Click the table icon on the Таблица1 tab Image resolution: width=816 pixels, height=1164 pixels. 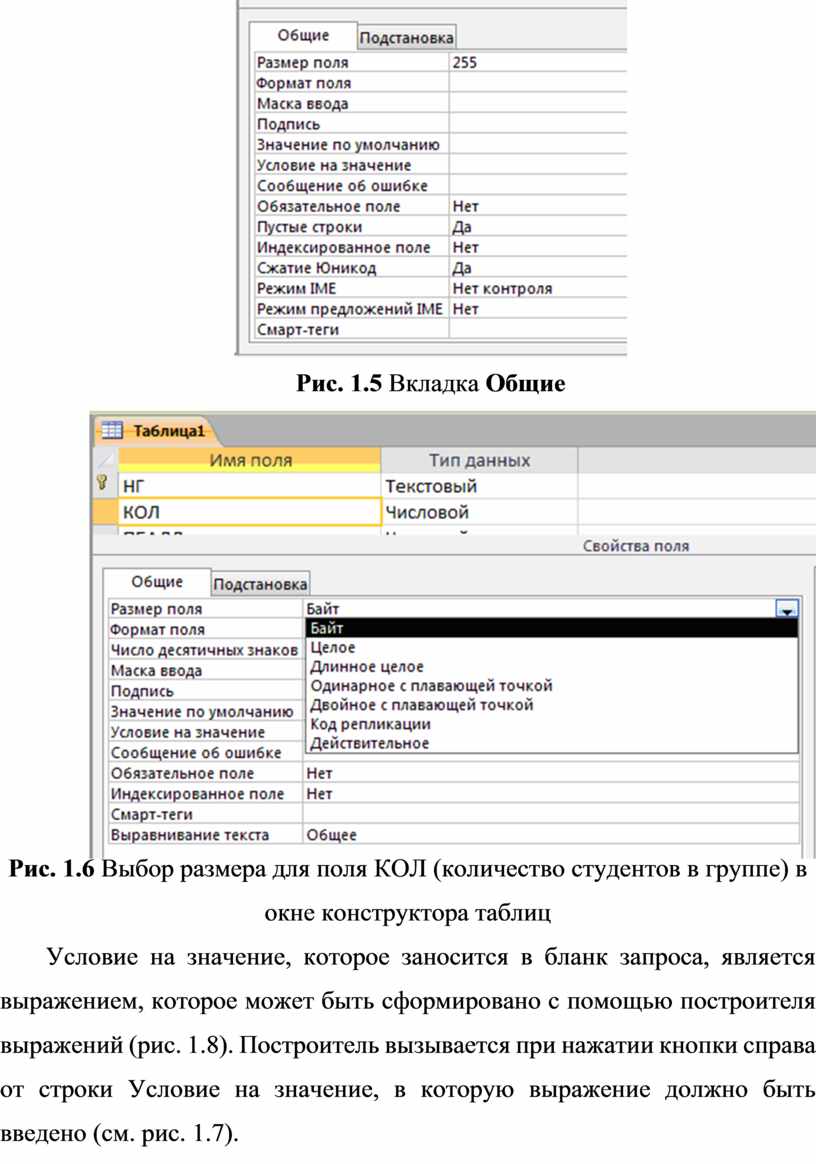112,430
